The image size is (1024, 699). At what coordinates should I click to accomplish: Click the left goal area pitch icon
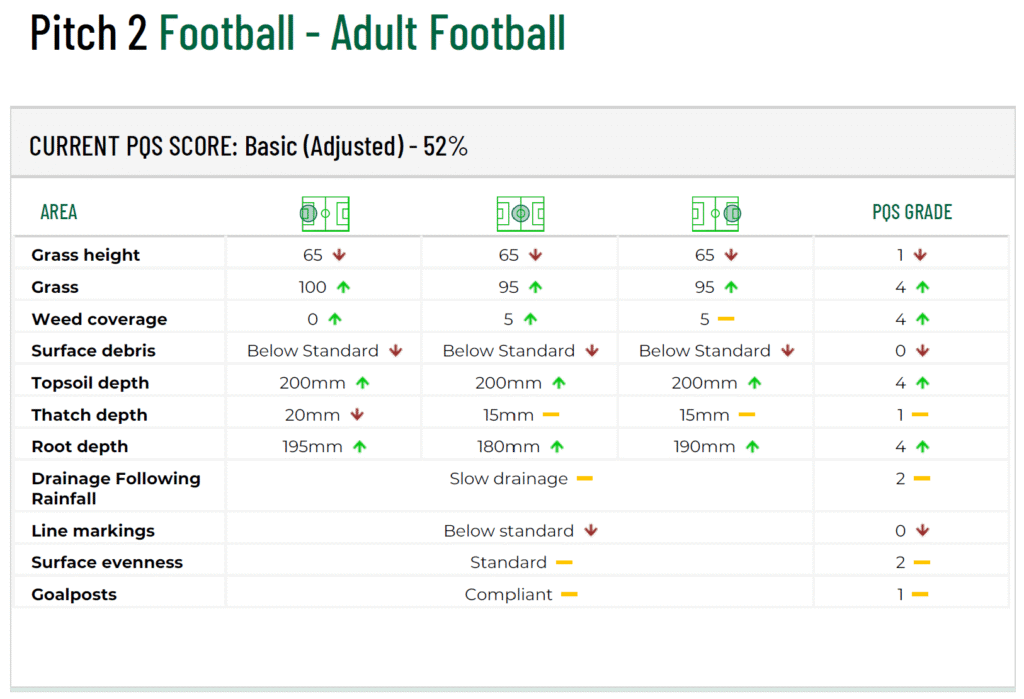click(325, 214)
